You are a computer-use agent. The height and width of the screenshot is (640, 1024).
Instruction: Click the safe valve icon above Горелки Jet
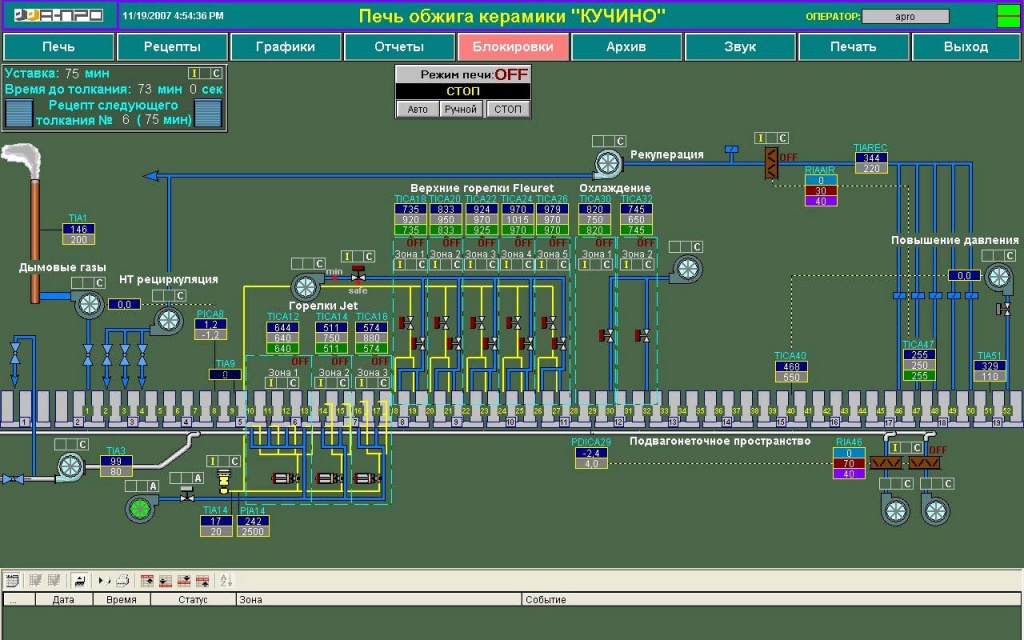point(358,275)
